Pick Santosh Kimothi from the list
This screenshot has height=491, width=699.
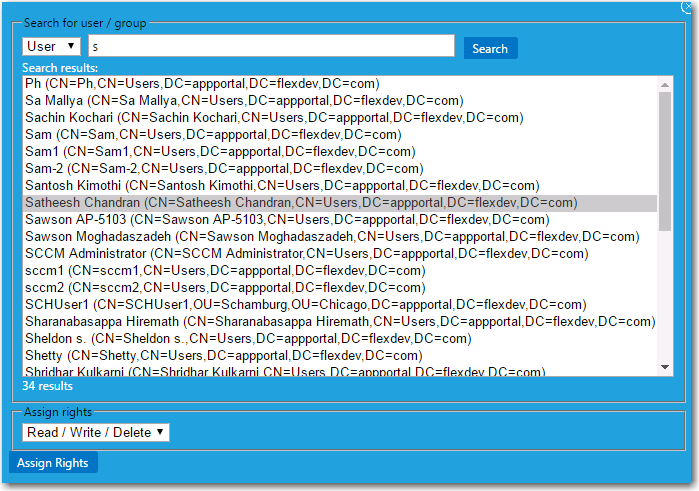click(x=282, y=185)
